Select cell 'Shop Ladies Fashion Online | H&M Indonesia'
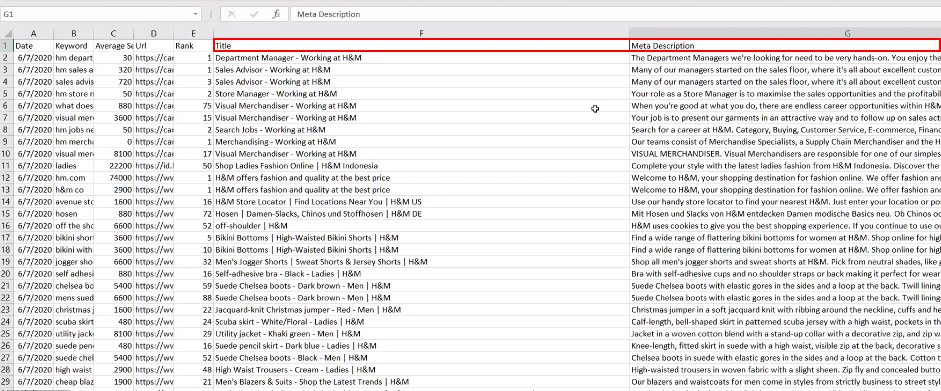 click(421, 166)
